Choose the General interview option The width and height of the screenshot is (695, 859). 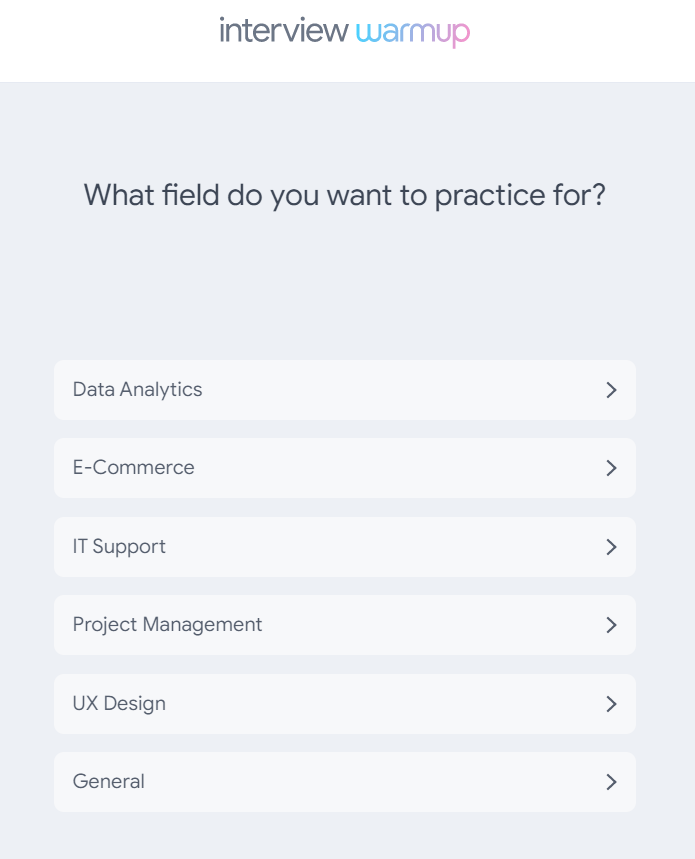point(344,782)
